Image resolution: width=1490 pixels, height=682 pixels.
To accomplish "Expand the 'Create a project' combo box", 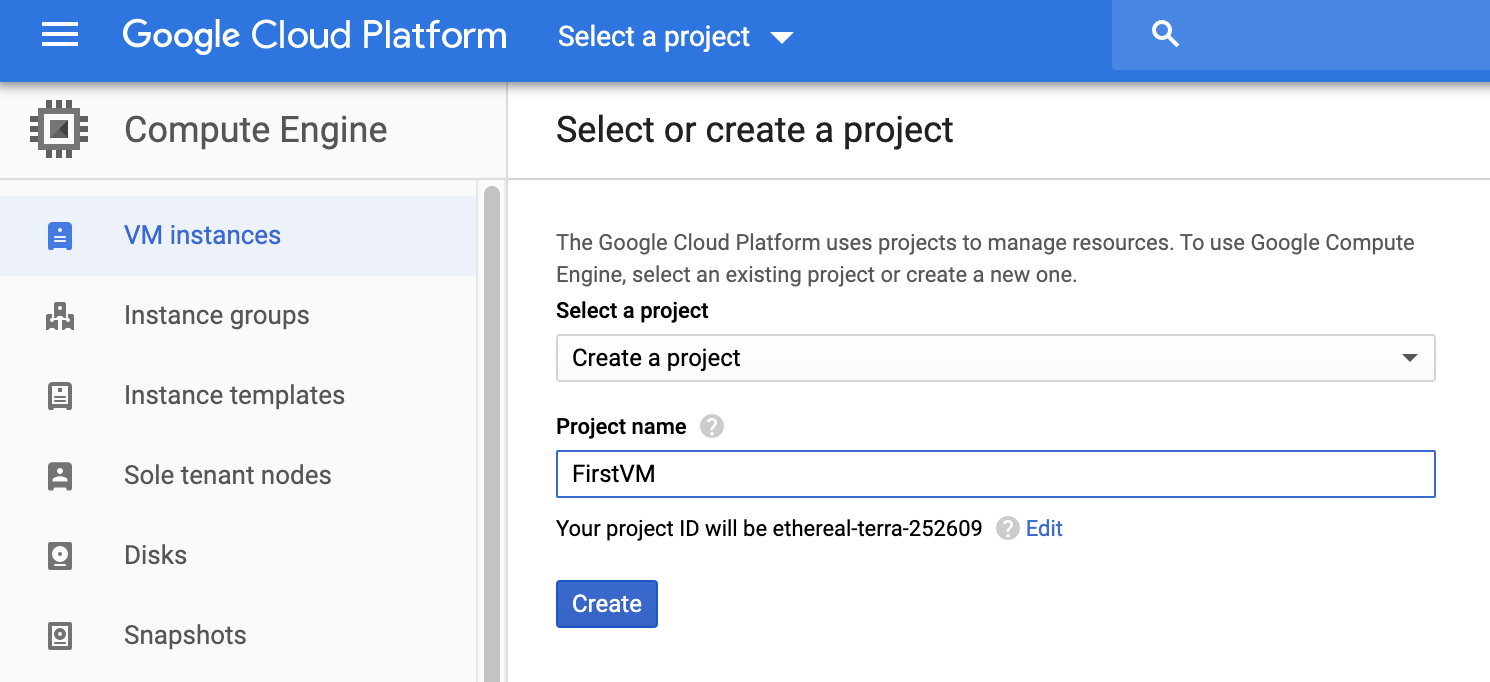I will [995, 358].
